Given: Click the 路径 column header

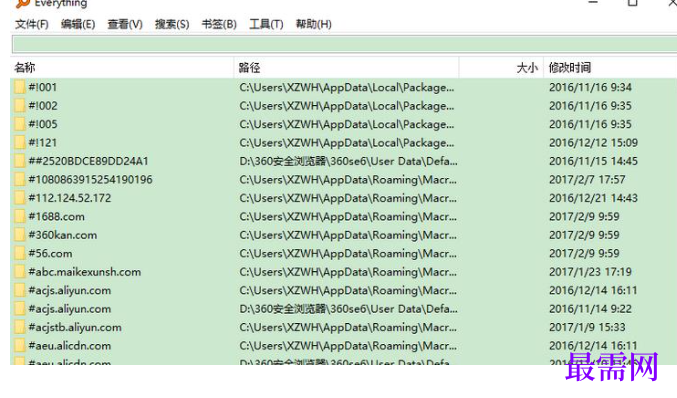Looking at the screenshot, I should click(346, 68).
